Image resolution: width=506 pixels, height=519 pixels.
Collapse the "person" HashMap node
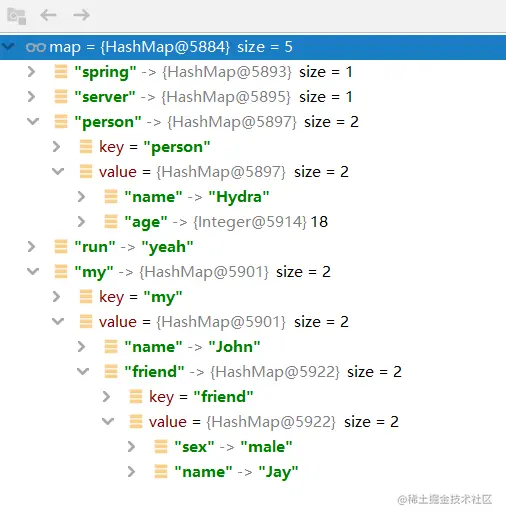[33, 121]
